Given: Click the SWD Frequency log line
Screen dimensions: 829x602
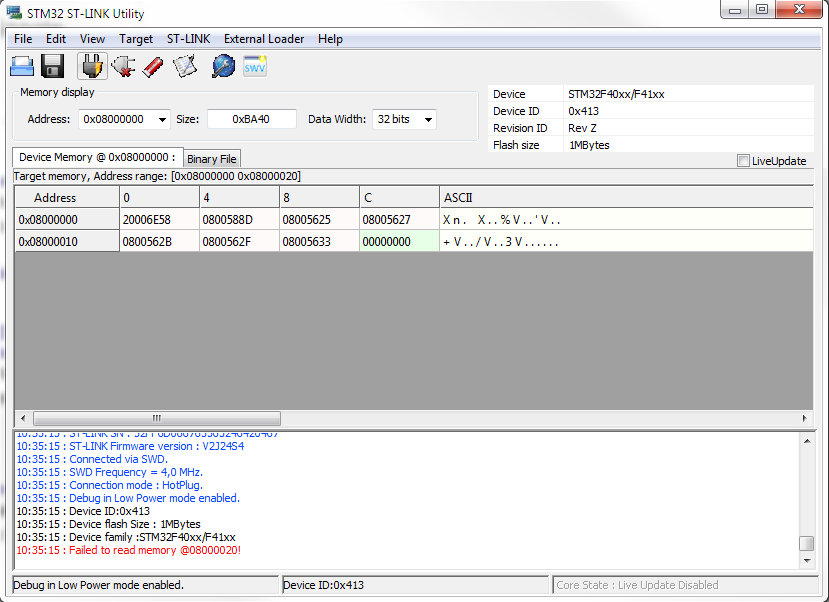Looking at the screenshot, I should point(109,472).
